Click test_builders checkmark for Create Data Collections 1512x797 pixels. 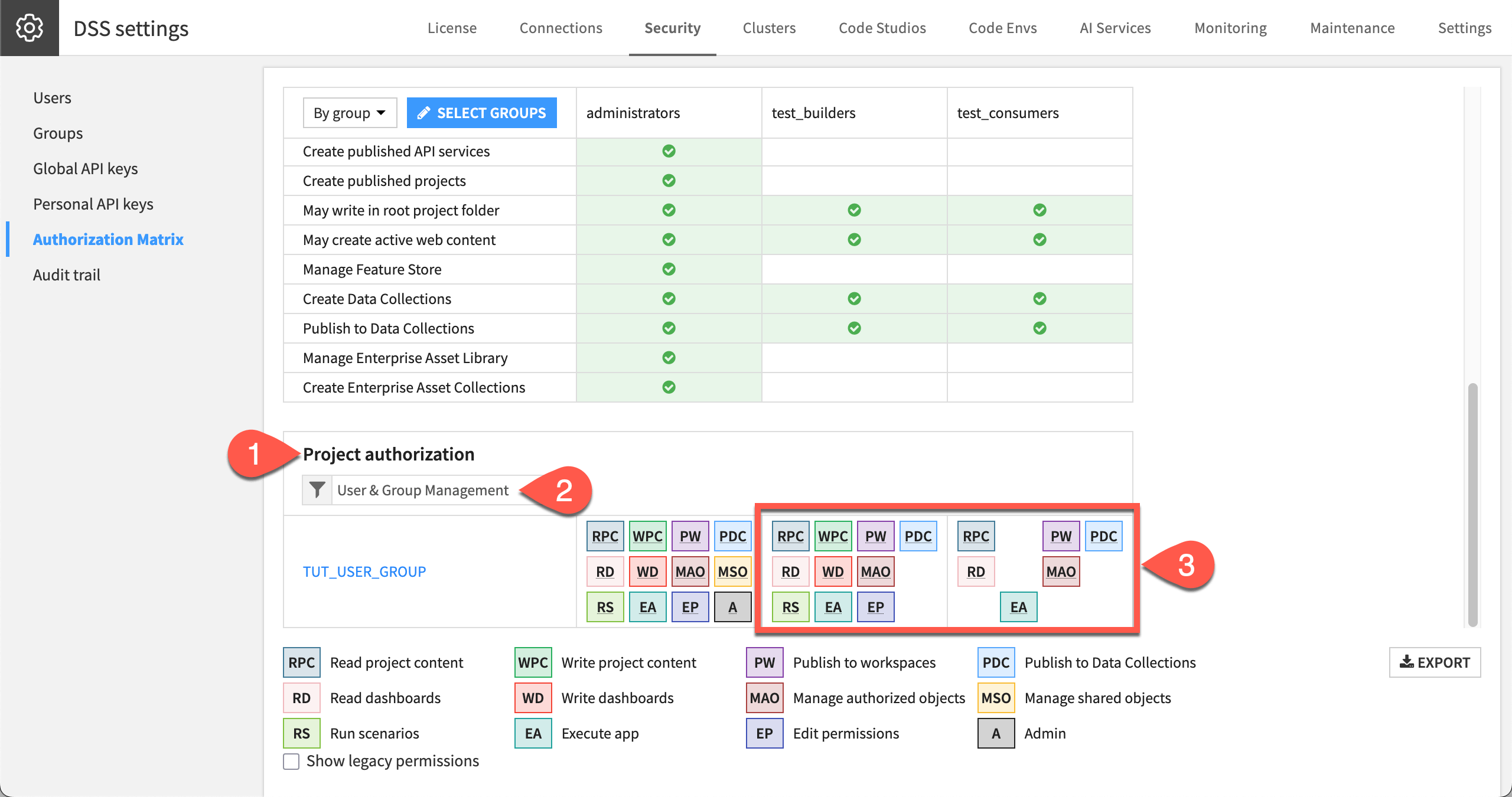tap(854, 299)
